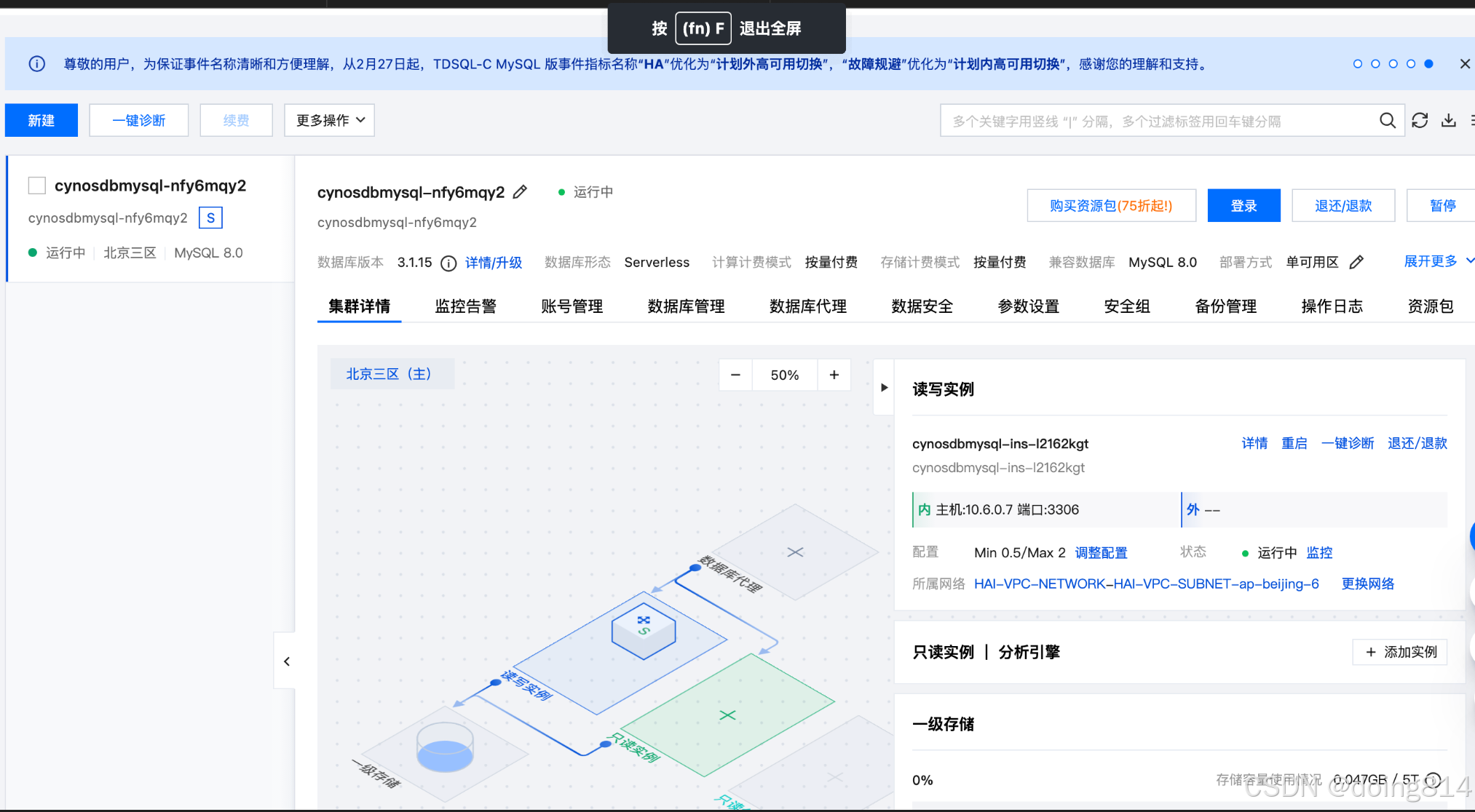The height and width of the screenshot is (812, 1475).
Task: Click the info icon next to version 3.1.15
Action: [449, 263]
